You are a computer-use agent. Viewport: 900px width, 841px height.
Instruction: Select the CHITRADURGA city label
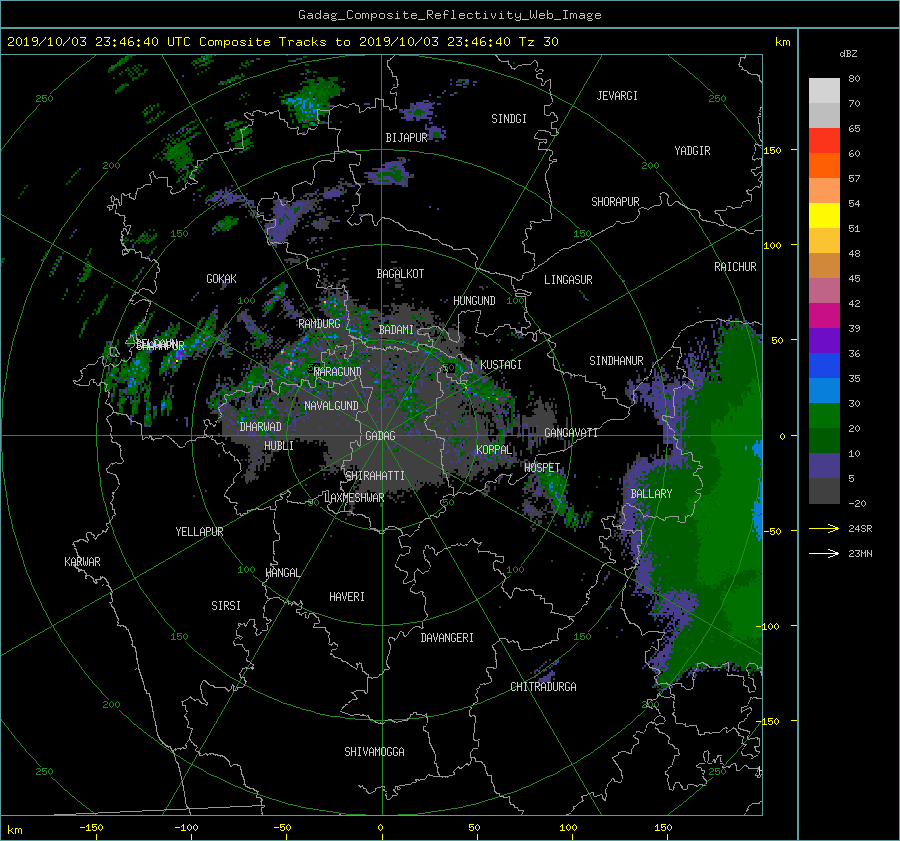tap(544, 687)
